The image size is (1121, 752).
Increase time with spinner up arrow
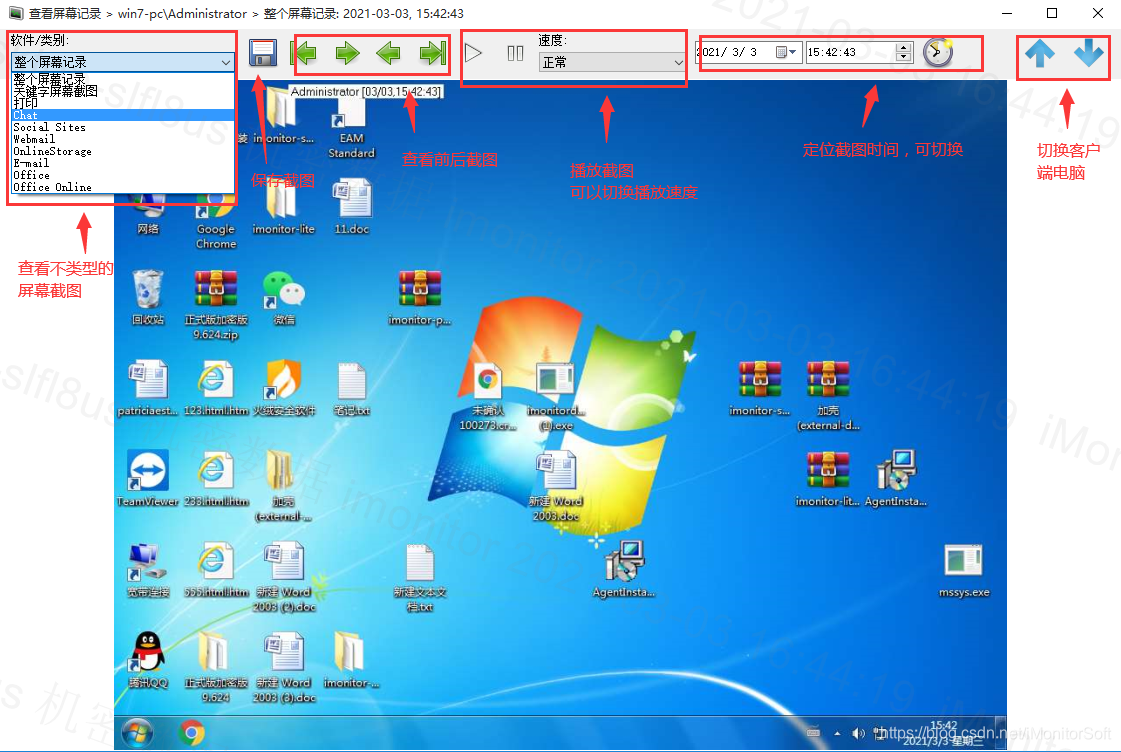(904, 48)
